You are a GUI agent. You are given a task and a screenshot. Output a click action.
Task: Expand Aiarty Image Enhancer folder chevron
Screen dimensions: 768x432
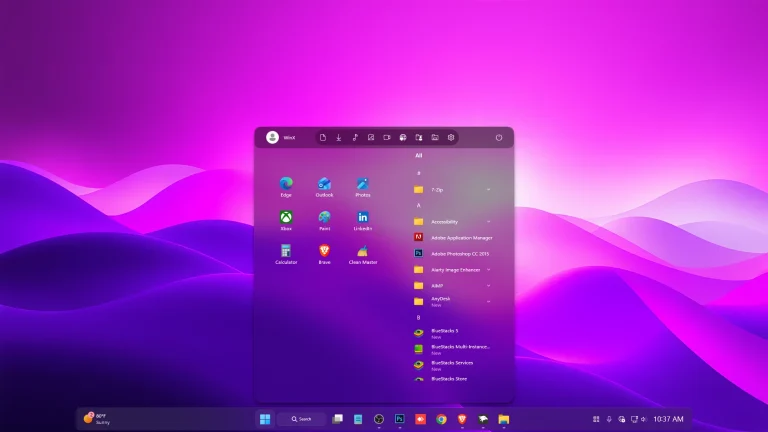(x=488, y=270)
